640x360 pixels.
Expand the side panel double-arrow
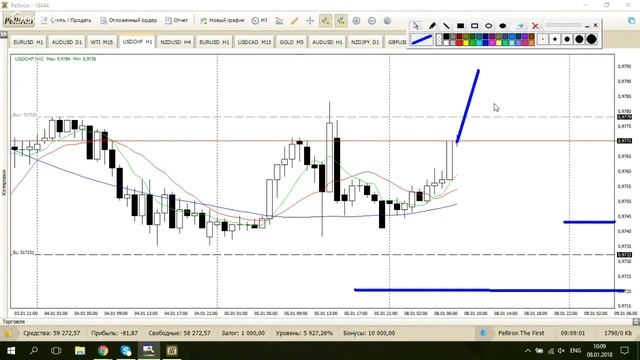(x=4, y=35)
